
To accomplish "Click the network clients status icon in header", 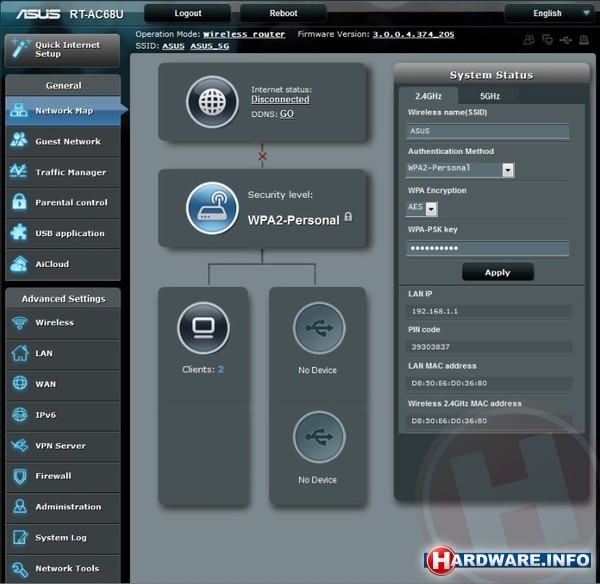I will 548,39.
